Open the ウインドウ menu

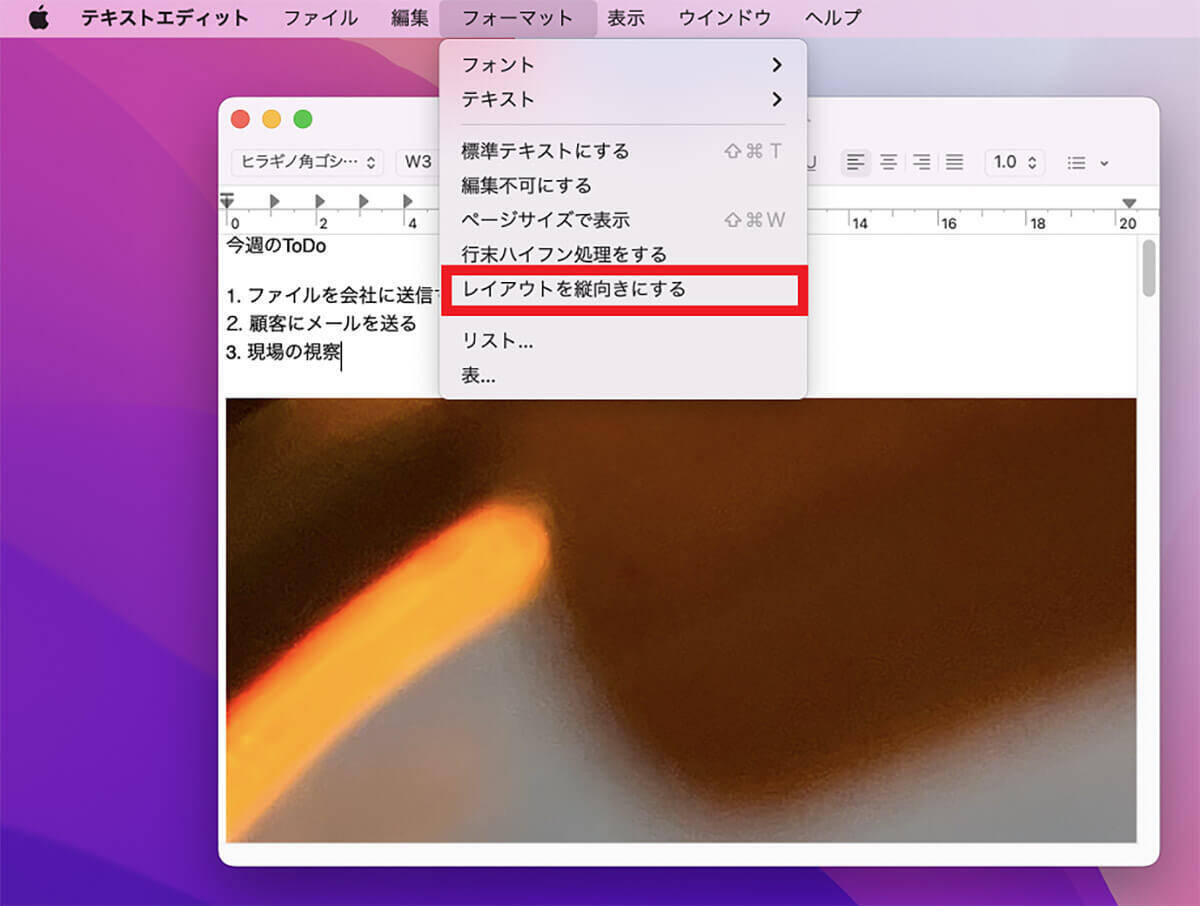725,18
